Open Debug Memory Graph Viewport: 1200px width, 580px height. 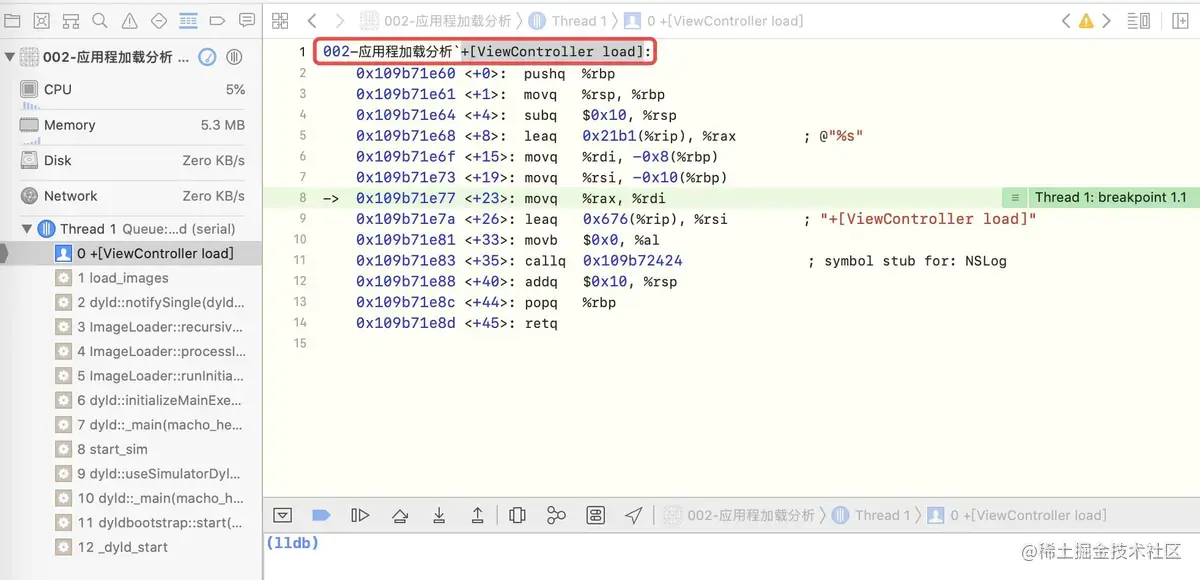tap(556, 515)
